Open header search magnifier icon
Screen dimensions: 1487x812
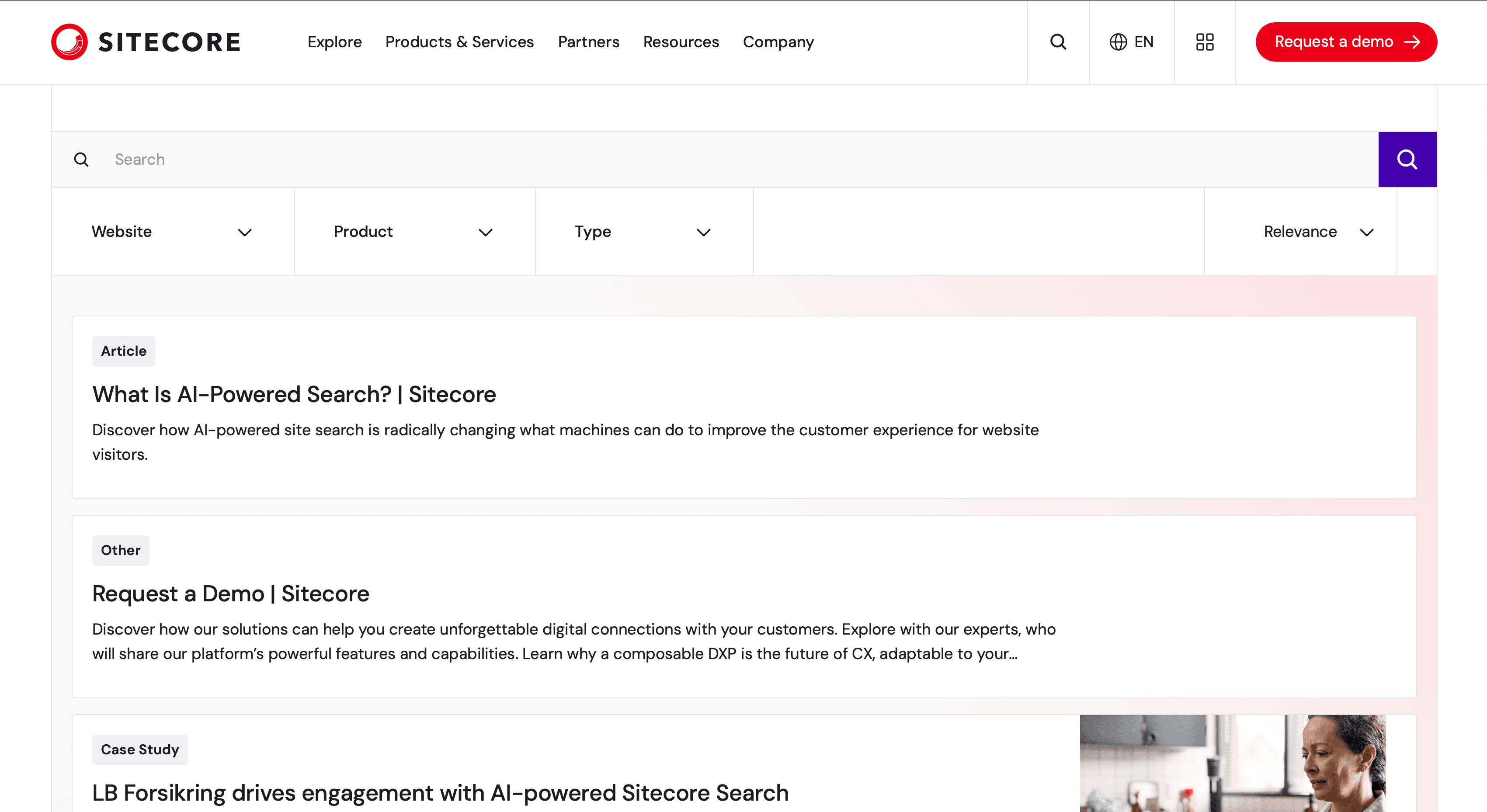1057,42
